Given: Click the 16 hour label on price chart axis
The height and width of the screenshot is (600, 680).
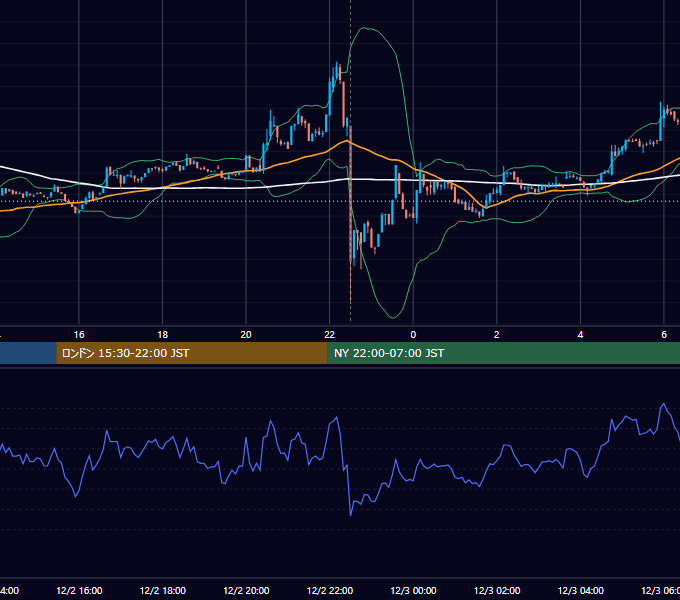Looking at the screenshot, I should pyautogui.click(x=79, y=335).
